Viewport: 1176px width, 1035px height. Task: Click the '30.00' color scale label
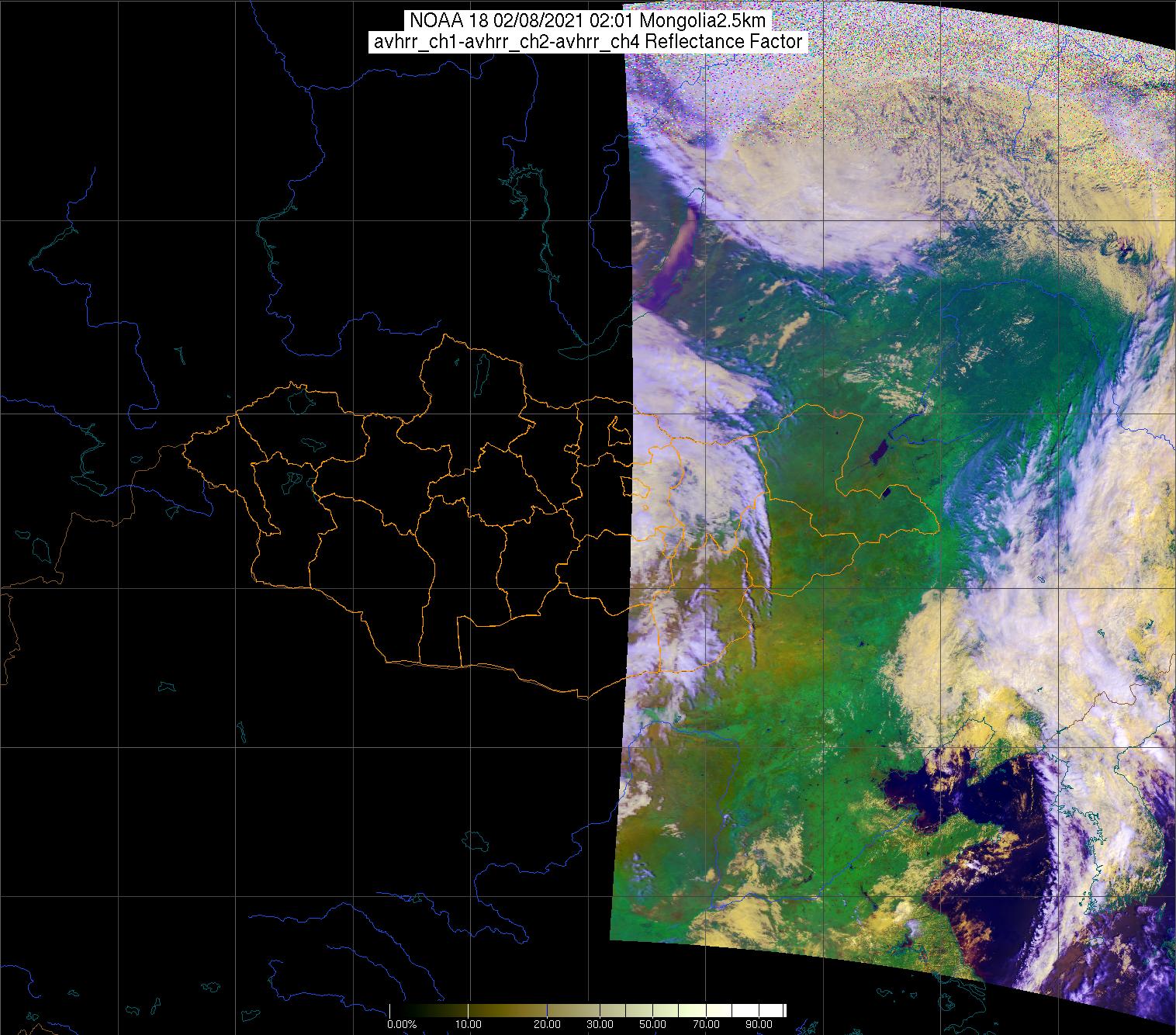click(600, 1026)
